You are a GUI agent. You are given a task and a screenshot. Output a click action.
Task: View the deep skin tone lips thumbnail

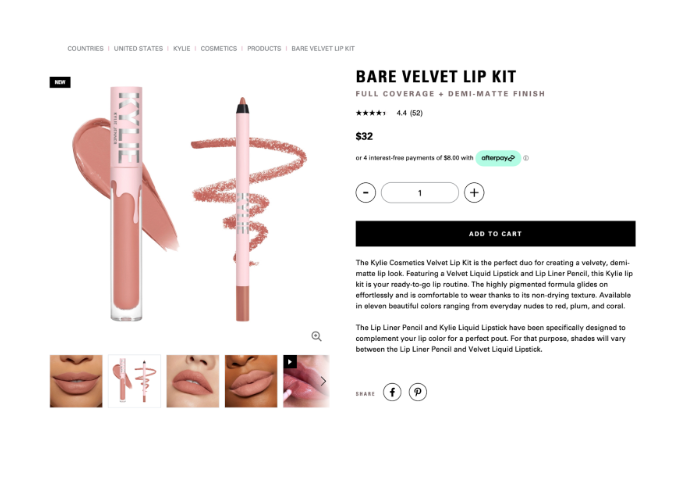click(251, 381)
